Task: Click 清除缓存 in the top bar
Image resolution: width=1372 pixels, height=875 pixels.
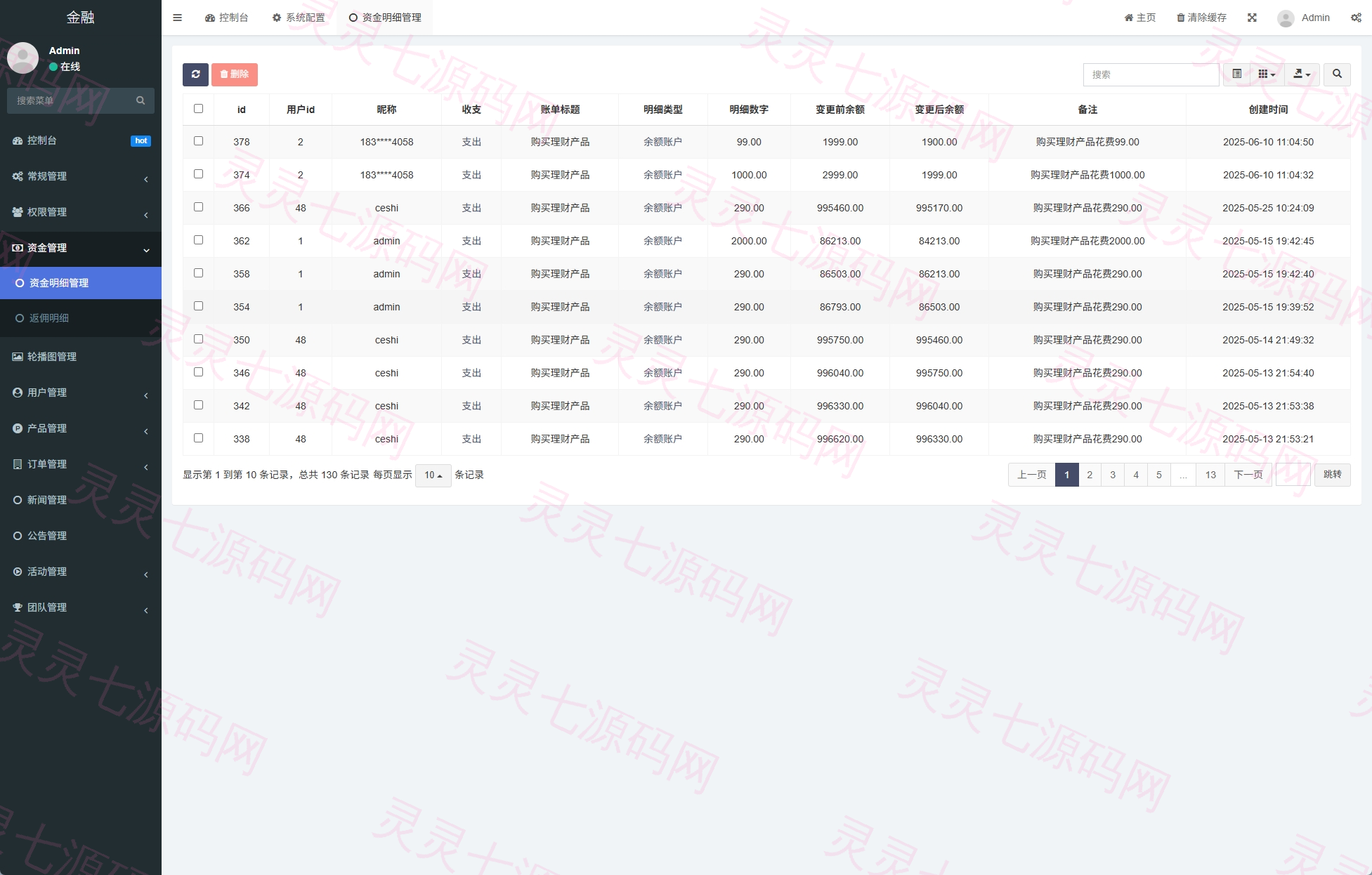Action: tap(1202, 18)
